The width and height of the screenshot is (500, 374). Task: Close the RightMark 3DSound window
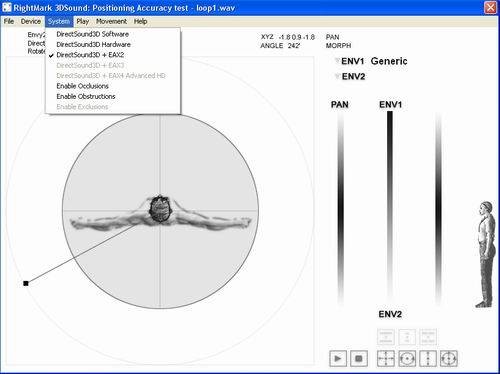pyautogui.click(x=490, y=8)
